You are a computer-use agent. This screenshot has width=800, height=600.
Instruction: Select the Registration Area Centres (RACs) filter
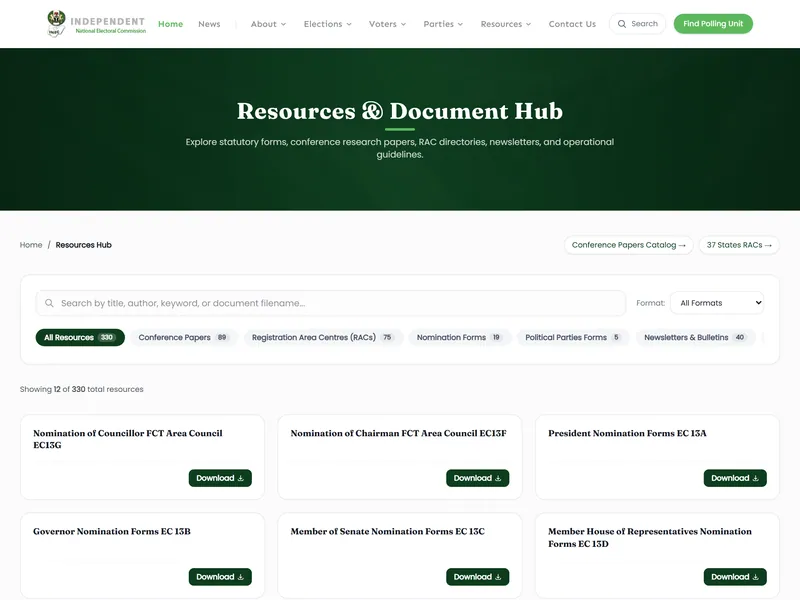(323, 337)
